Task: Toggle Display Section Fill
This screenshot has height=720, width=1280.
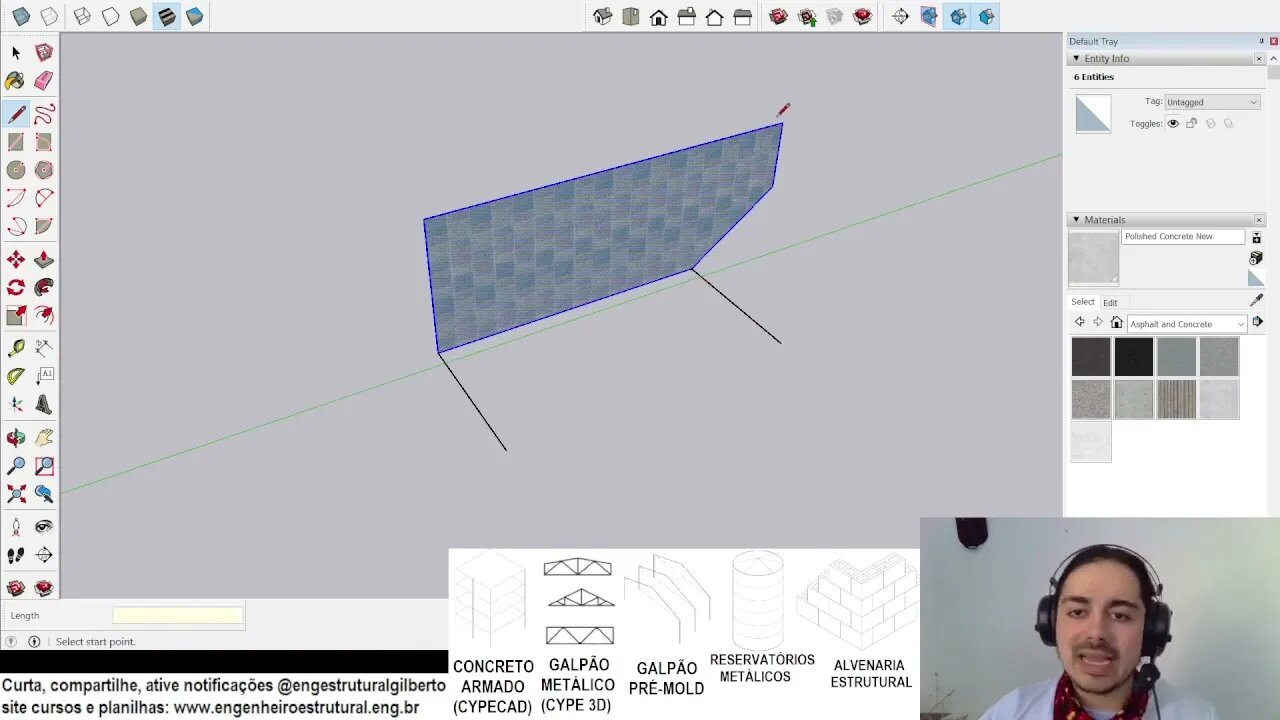Action: pos(986,16)
